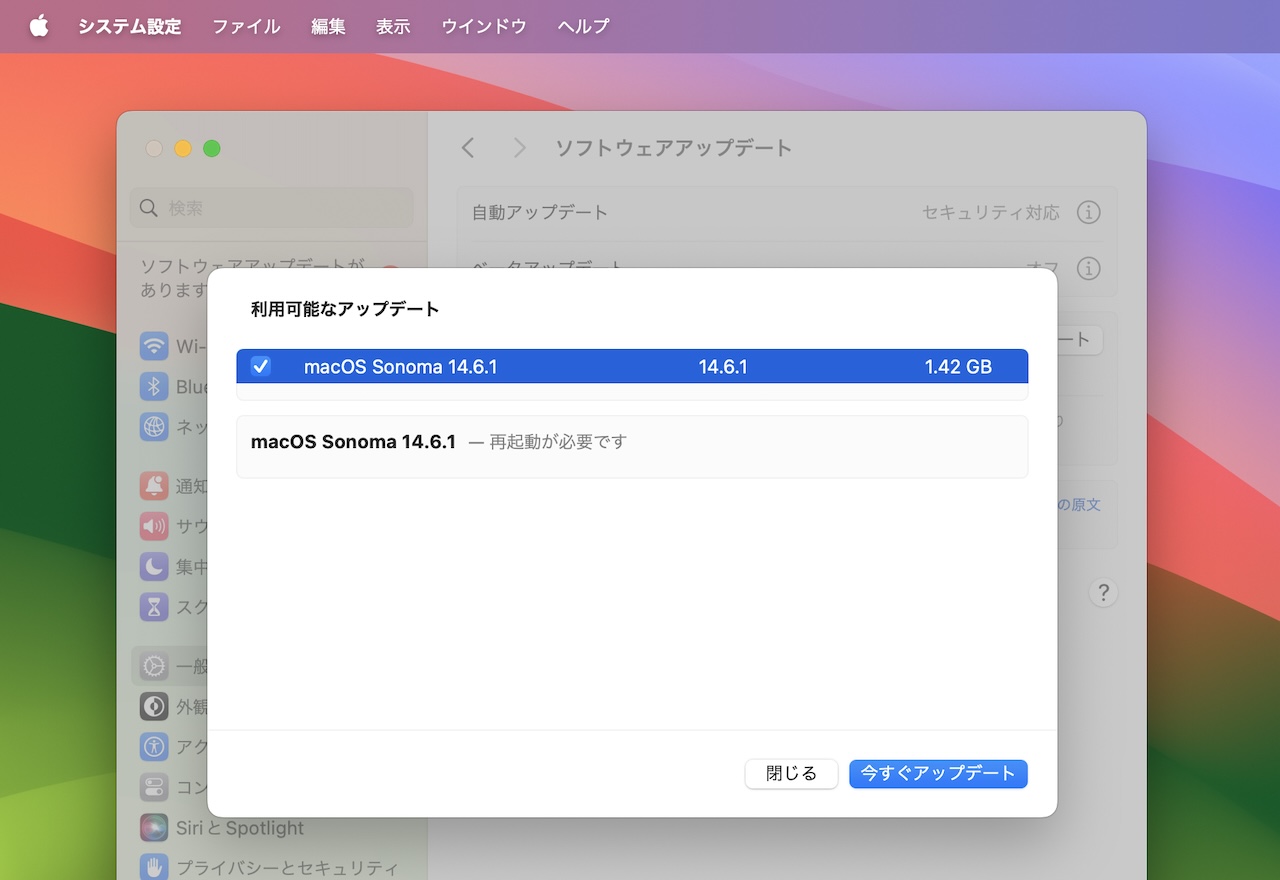This screenshot has width=1280, height=880.
Task: Click the 閉じる button
Action: (791, 773)
